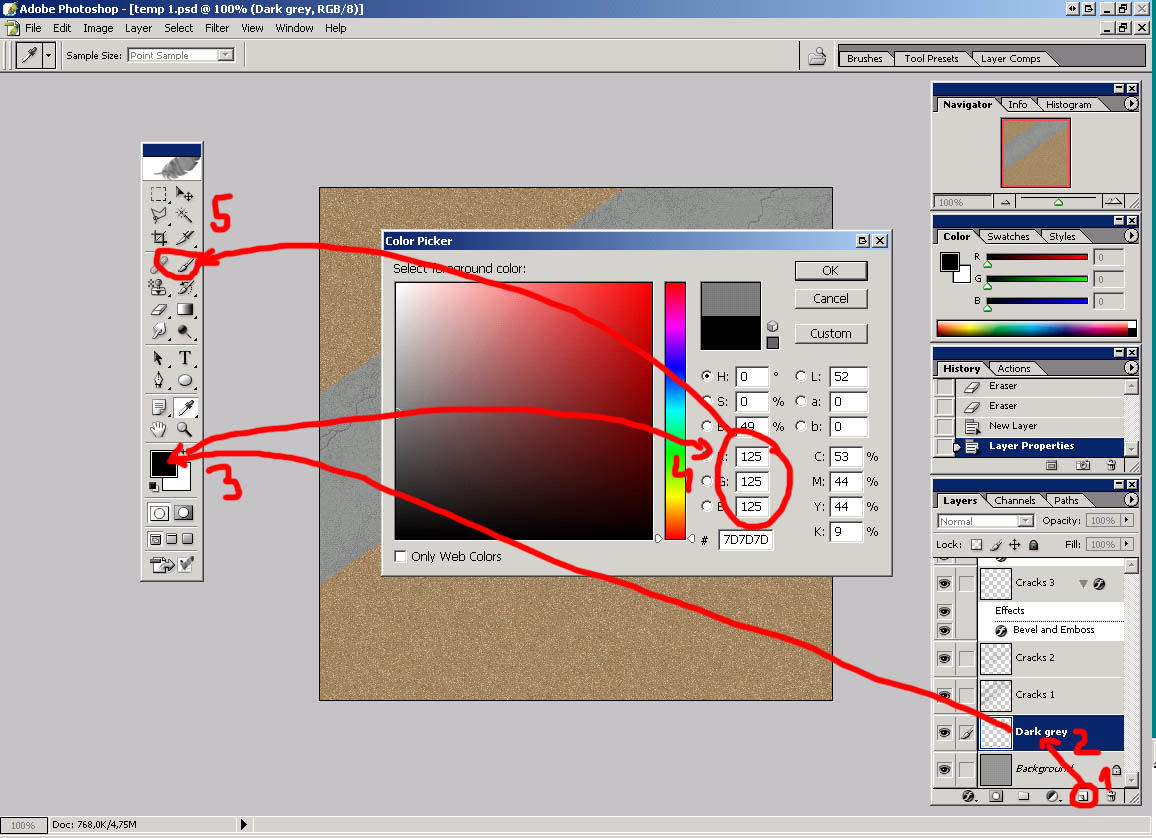Screen dimensions: 1156x838
Task: Hide the Cracks 2 layer
Action: 944,658
